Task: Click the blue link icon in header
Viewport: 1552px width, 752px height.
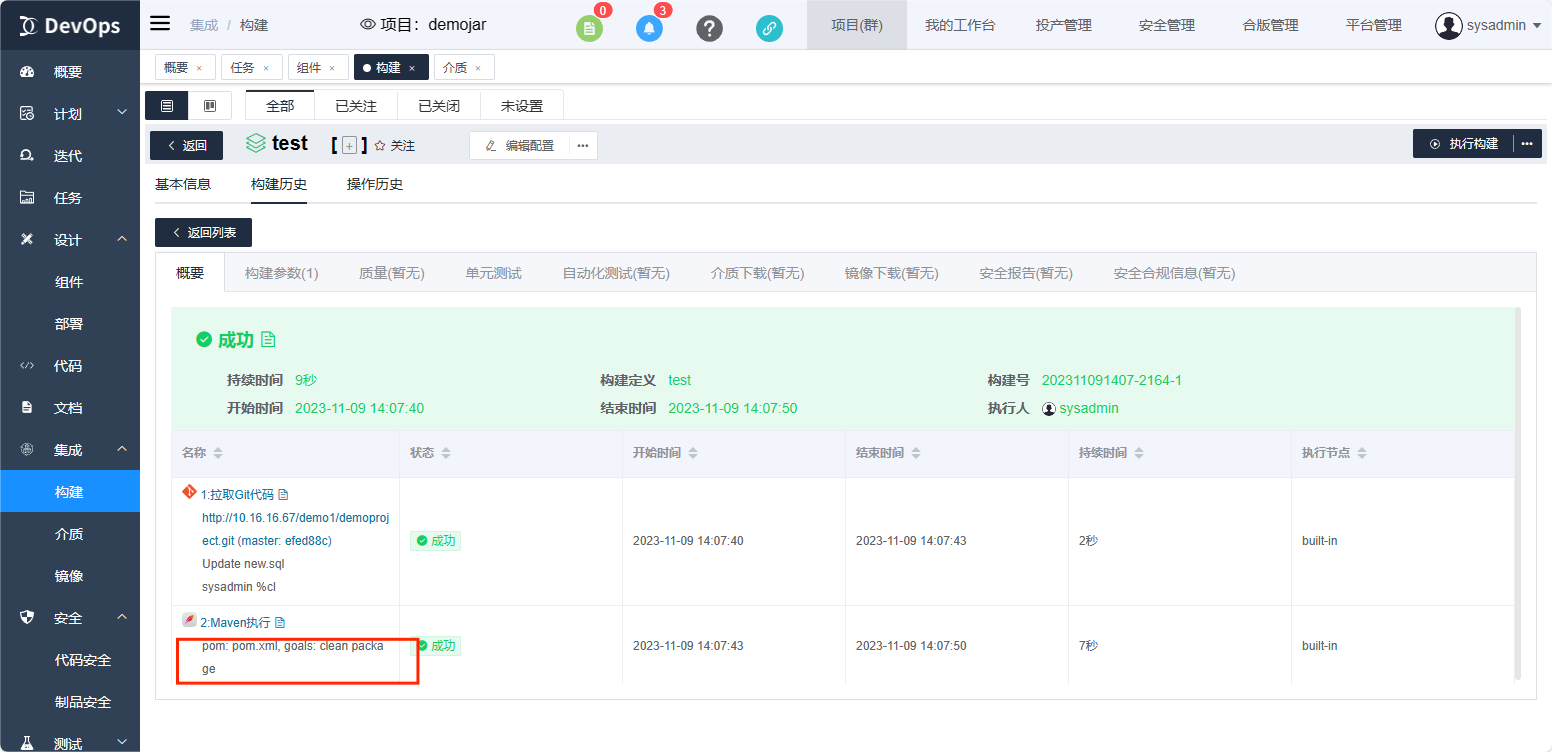Action: point(769,28)
